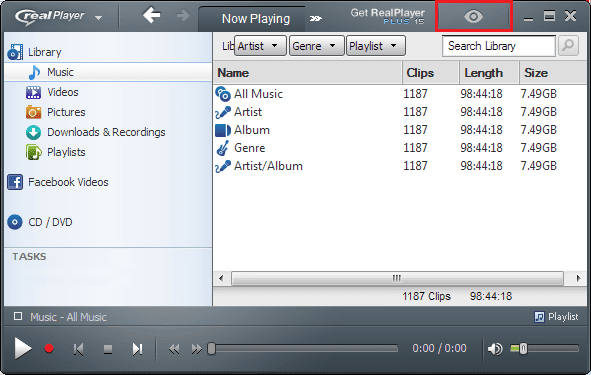Screen dimensions: 591x375
Task: Expand the Artist filter dropdown
Action: click(260, 46)
